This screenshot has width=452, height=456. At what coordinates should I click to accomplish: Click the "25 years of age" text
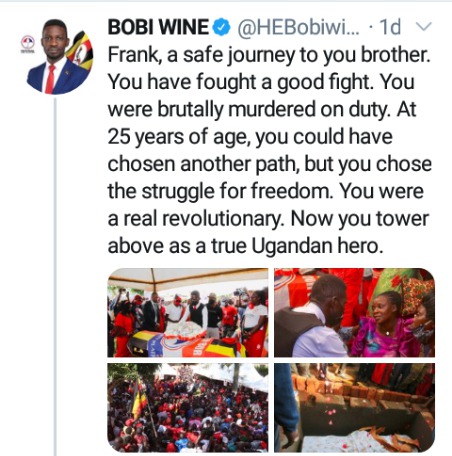[x=179, y=137]
